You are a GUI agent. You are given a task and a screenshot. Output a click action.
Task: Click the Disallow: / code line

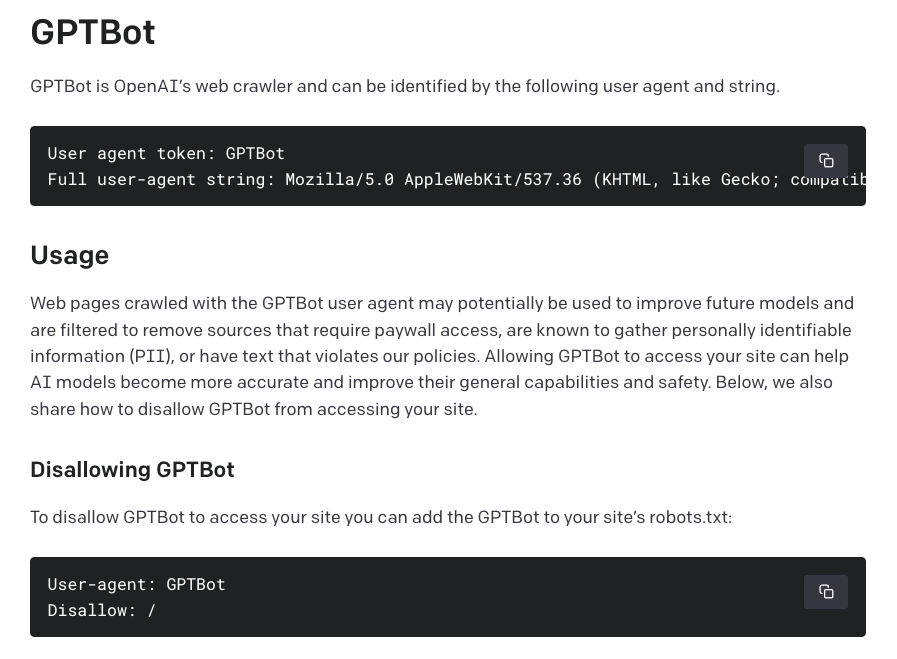pos(101,610)
